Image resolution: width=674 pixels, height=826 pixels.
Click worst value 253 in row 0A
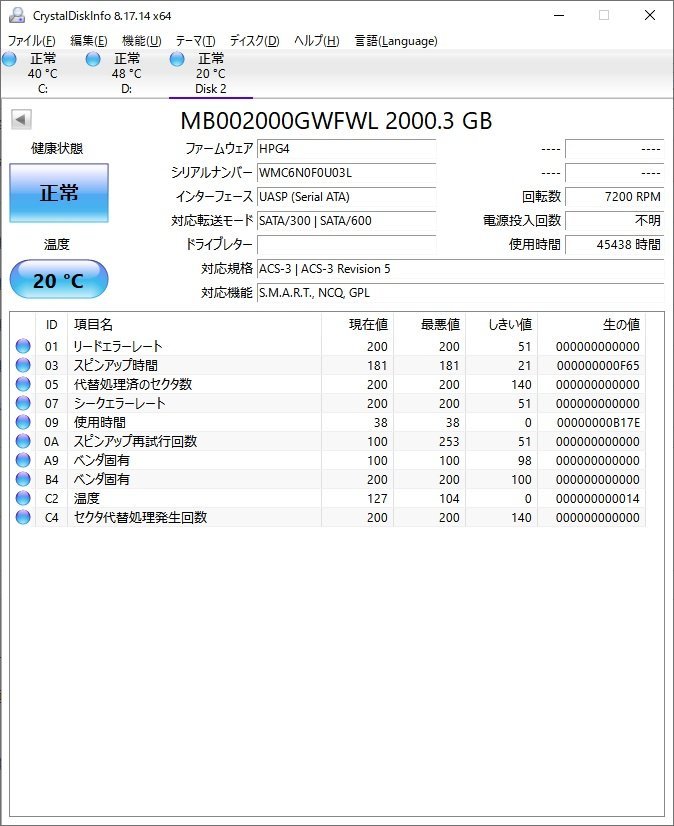(449, 441)
